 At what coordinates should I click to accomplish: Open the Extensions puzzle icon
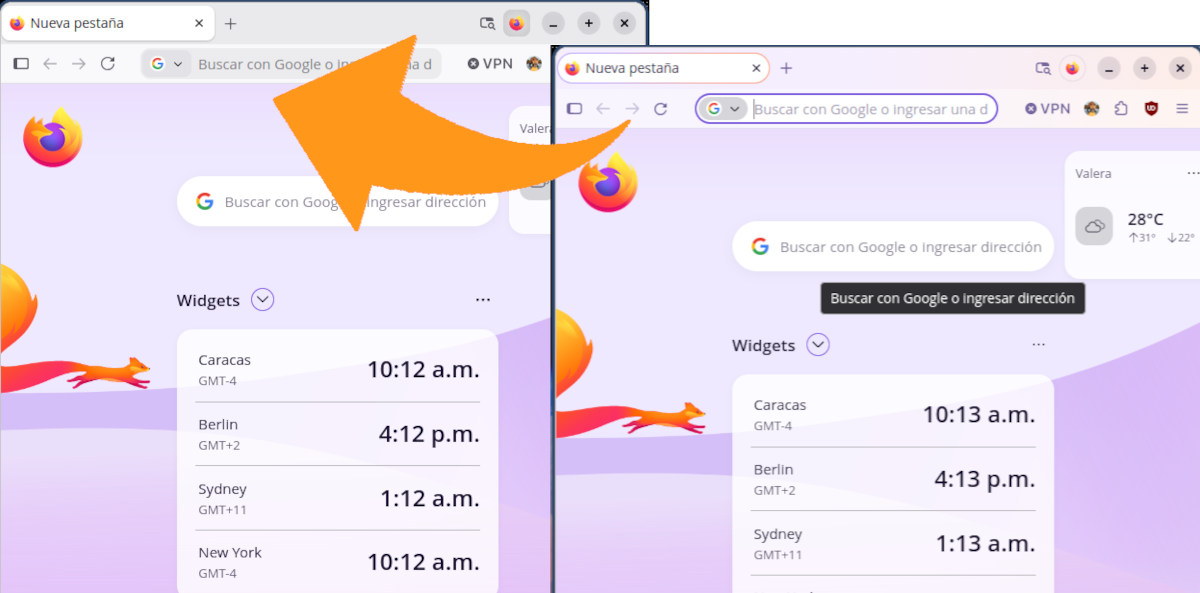coord(1121,109)
